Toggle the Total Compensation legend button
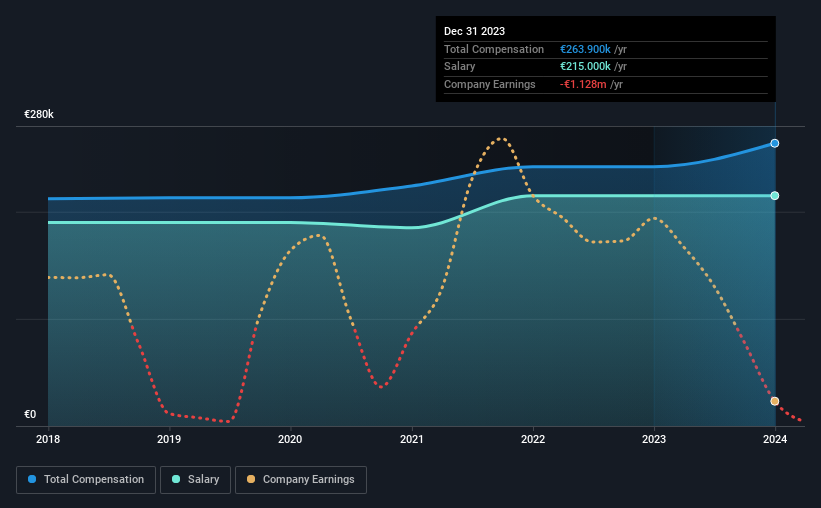Screen dimensions: 821x508 coord(86,480)
